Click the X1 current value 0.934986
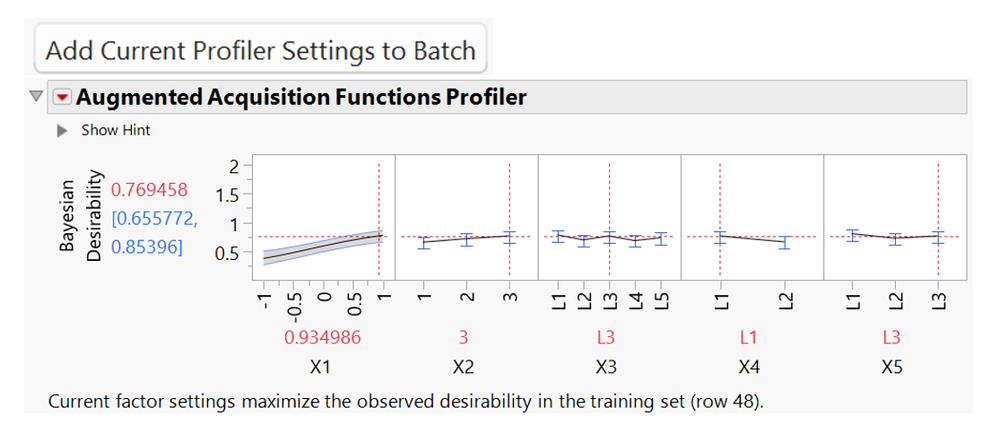 click(x=320, y=338)
